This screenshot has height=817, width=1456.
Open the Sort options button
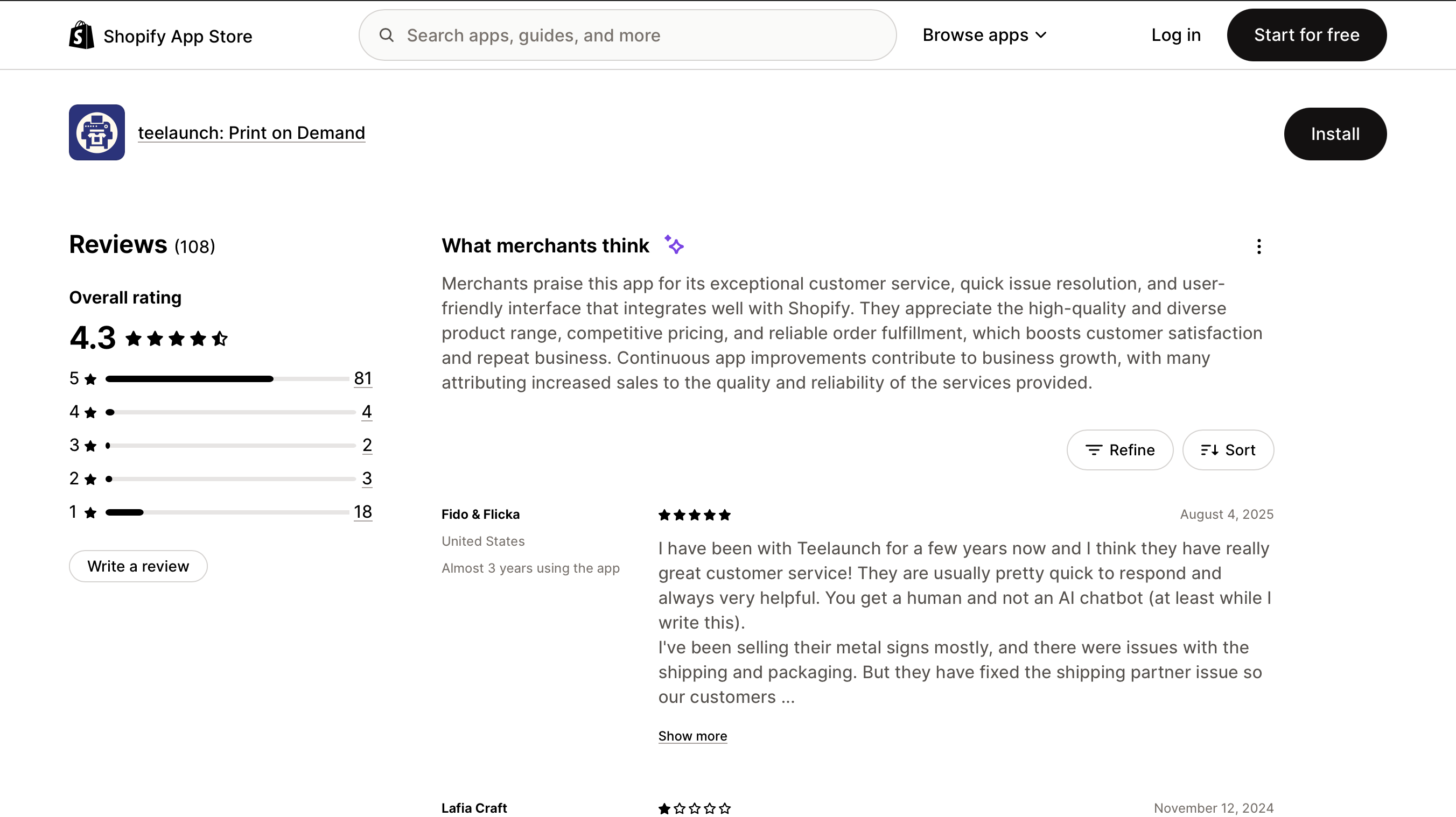[1228, 450]
